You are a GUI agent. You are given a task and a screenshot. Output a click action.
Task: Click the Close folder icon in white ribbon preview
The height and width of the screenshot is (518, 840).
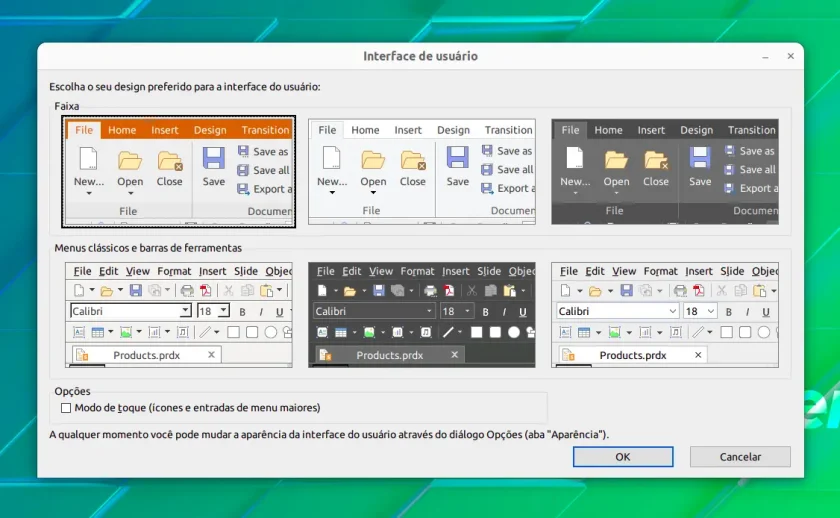413,160
